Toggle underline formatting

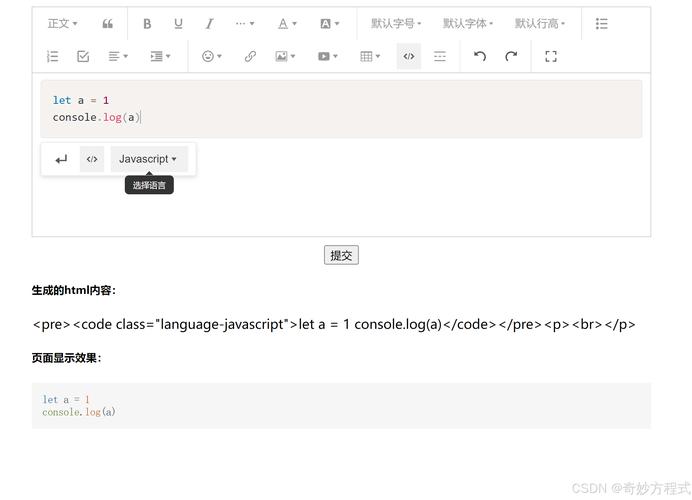[x=178, y=24]
